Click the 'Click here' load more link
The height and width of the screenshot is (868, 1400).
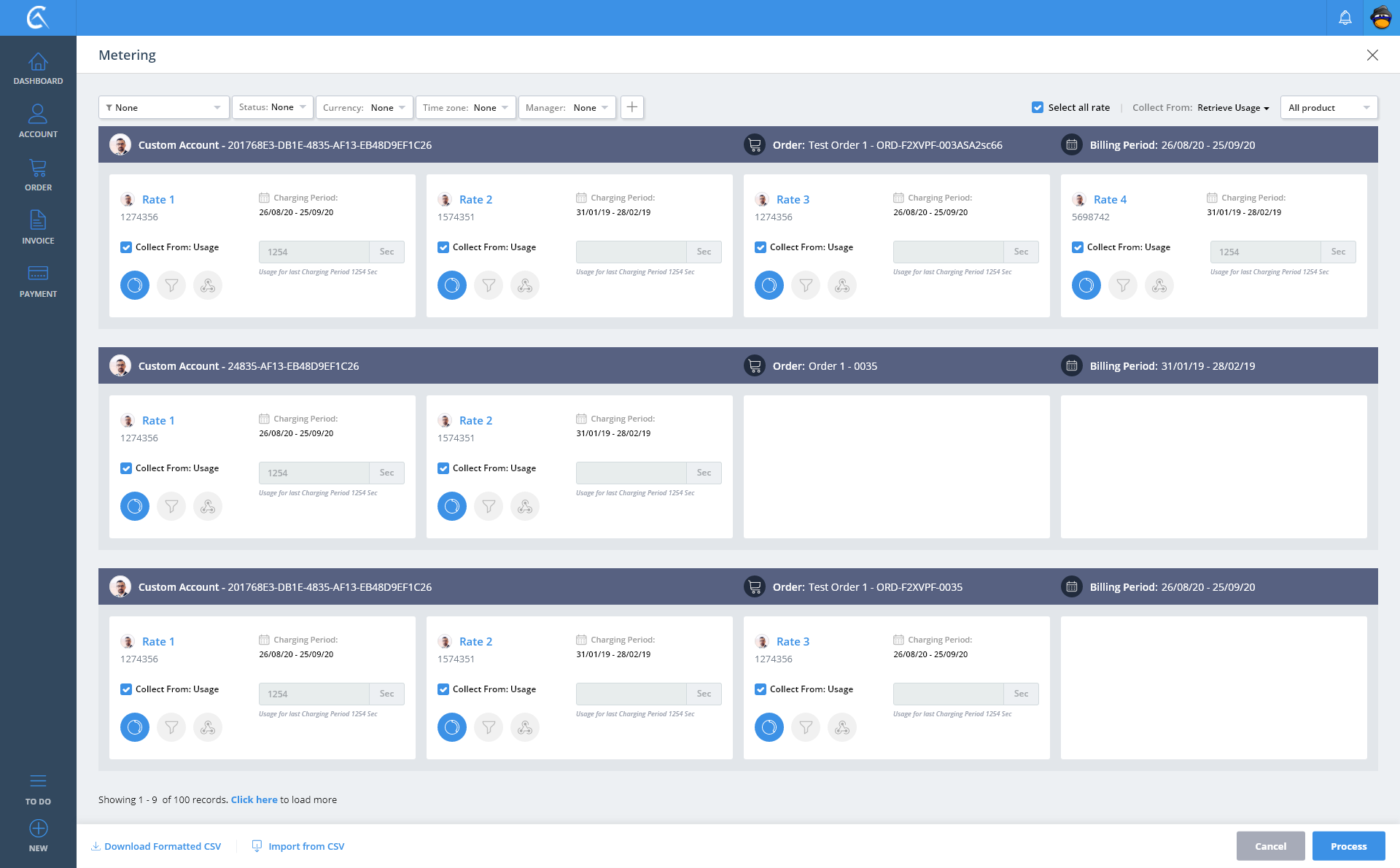pos(254,799)
